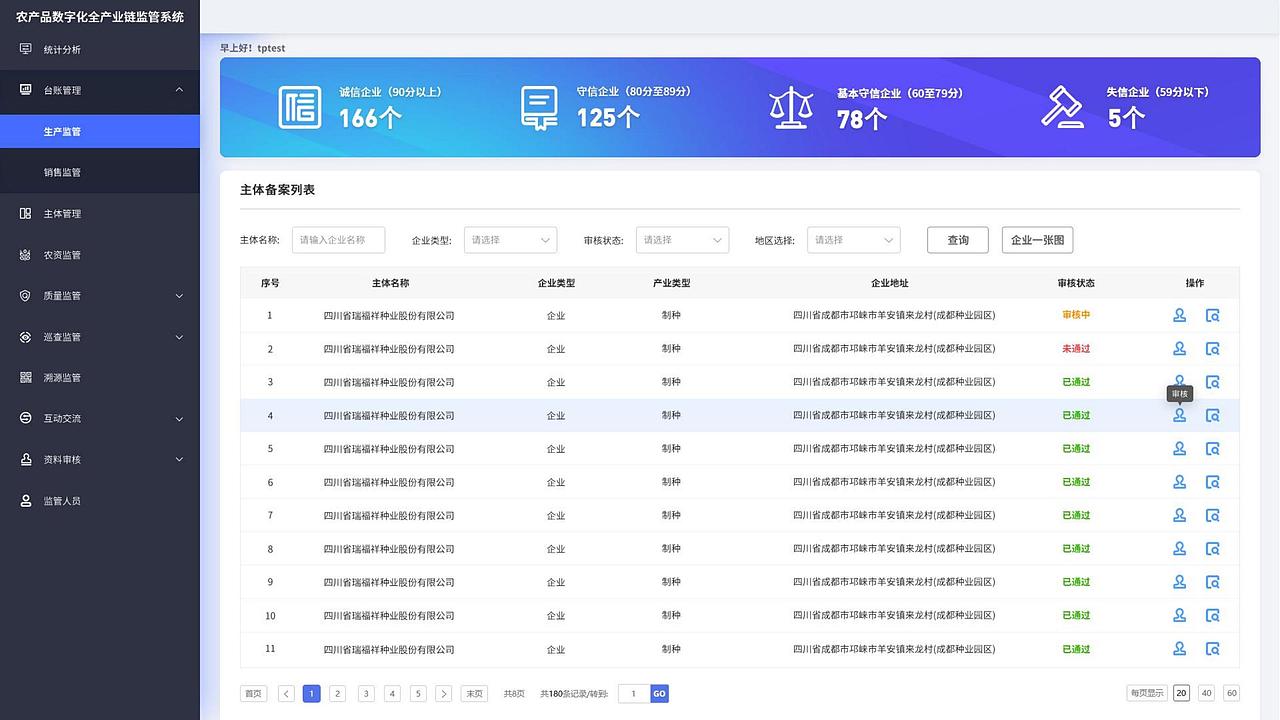Open the 审核状态 dropdown
Image resolution: width=1280 pixels, height=720 pixels.
pos(682,240)
